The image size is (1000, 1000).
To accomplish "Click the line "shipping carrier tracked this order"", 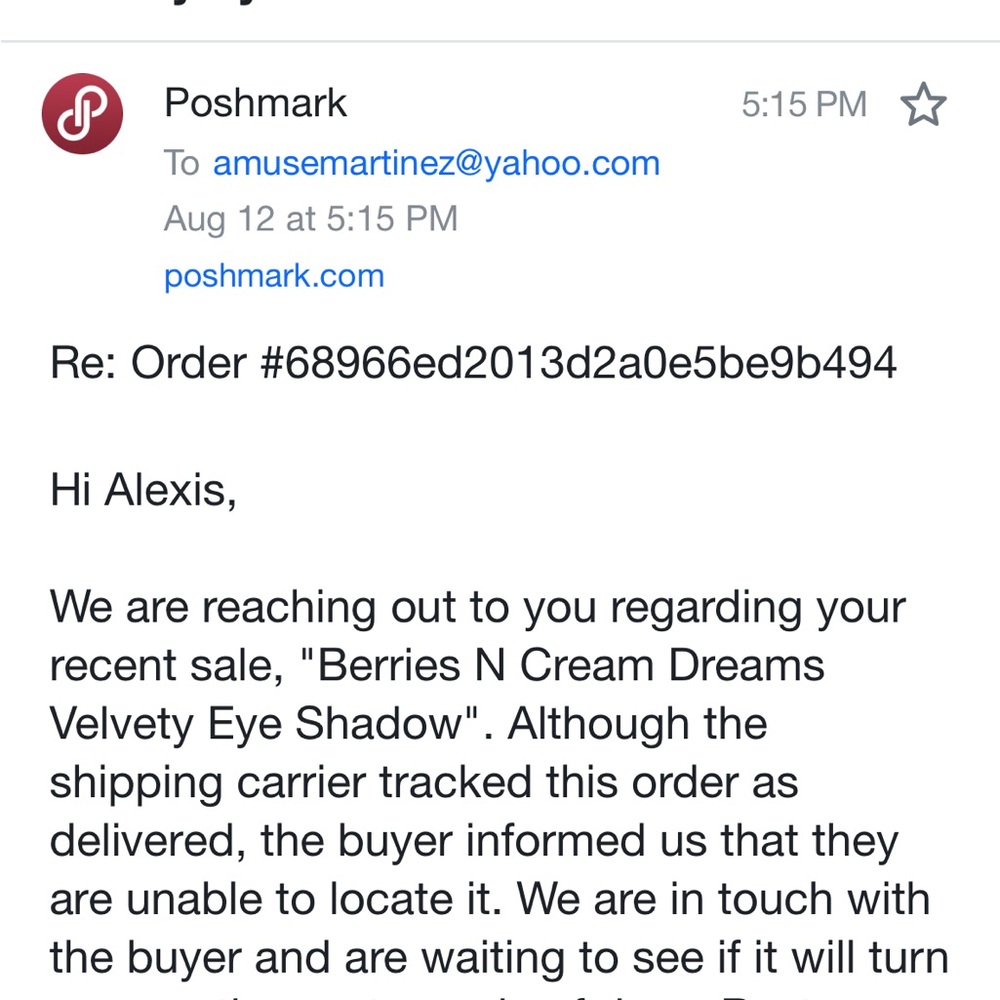I will (424, 782).
